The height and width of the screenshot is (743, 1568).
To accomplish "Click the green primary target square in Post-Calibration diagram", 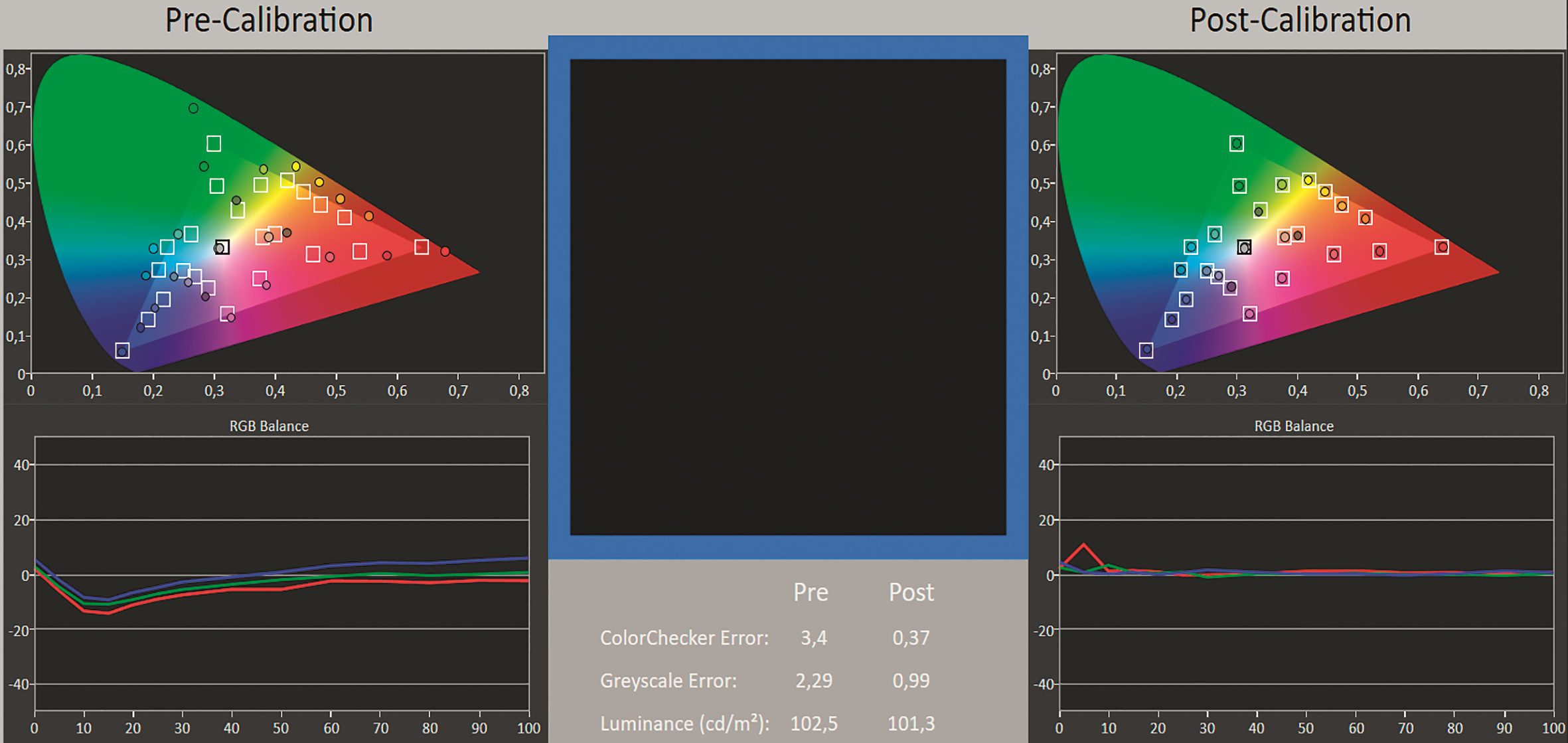I will (1236, 143).
